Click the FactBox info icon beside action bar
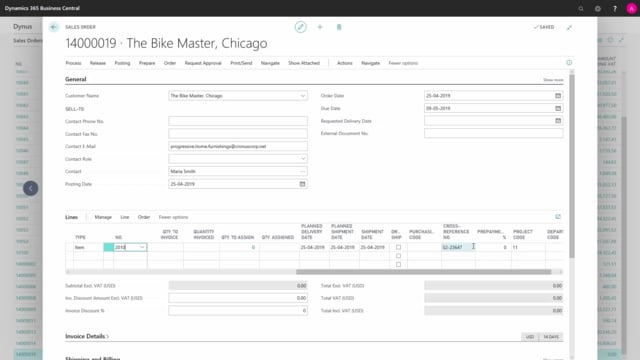This screenshot has height=360, width=640. click(569, 62)
